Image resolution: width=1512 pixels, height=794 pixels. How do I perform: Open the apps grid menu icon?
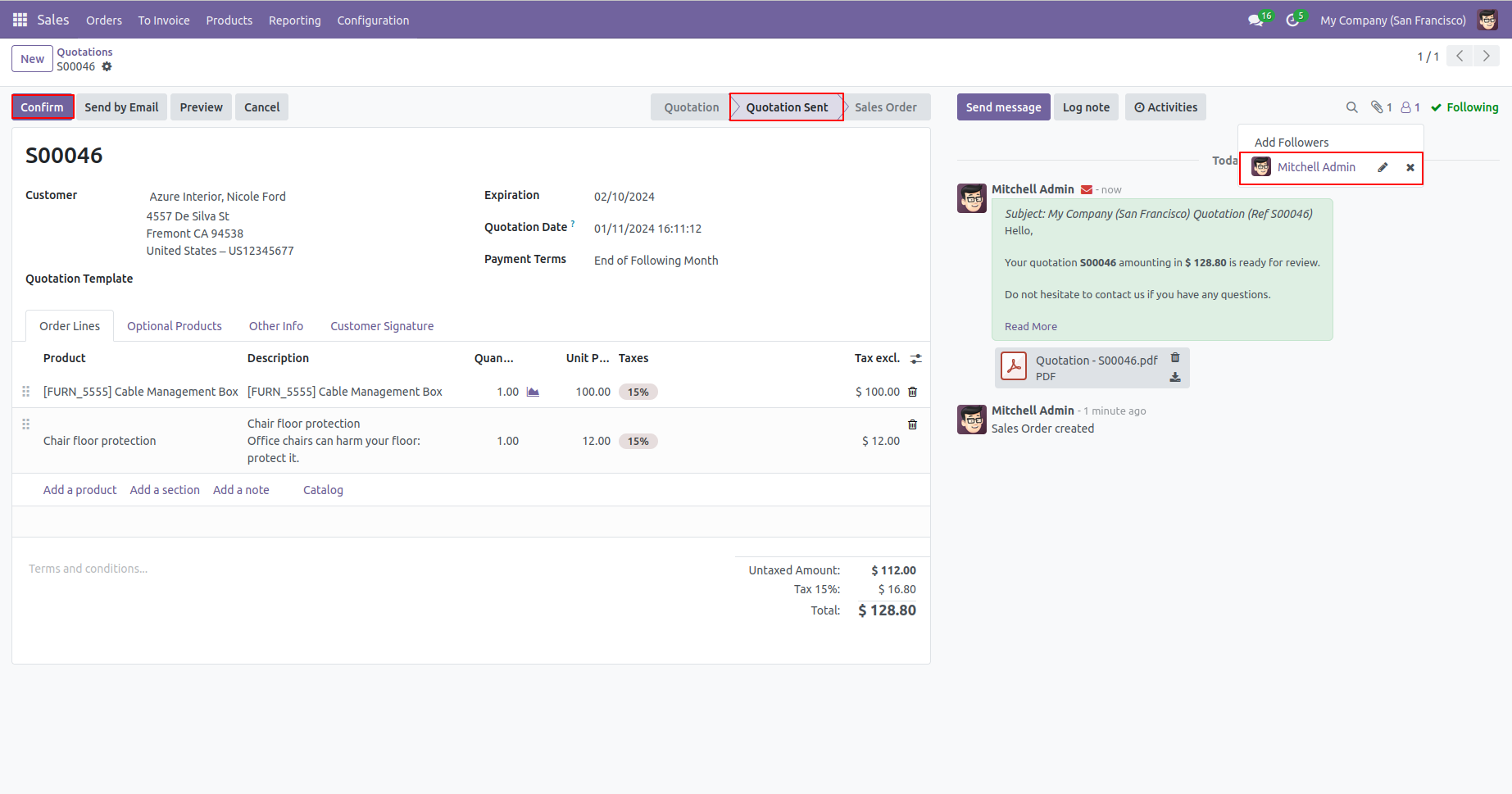(x=20, y=20)
